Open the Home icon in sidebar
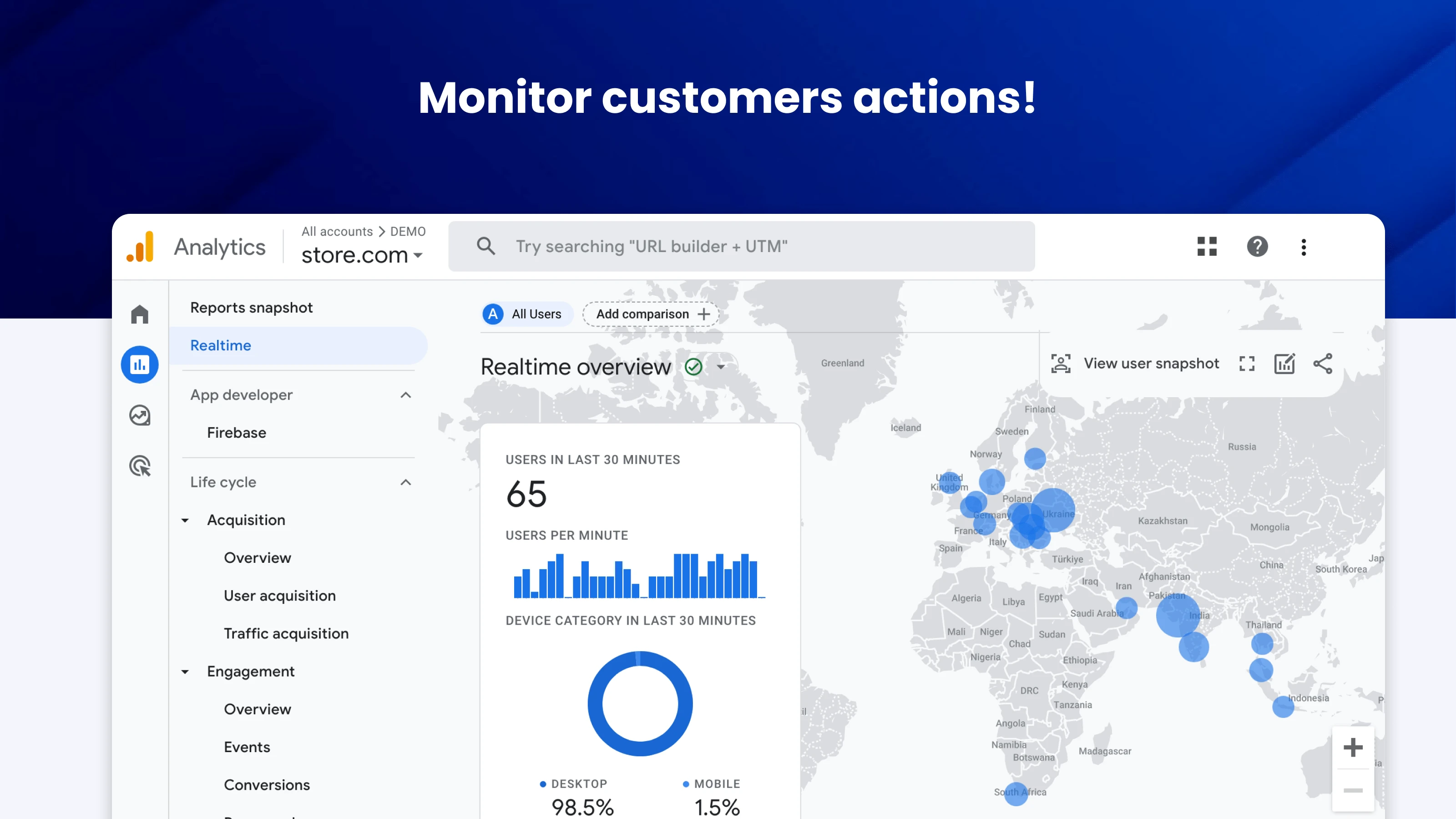Viewport: 1456px width, 819px height. tap(140, 314)
